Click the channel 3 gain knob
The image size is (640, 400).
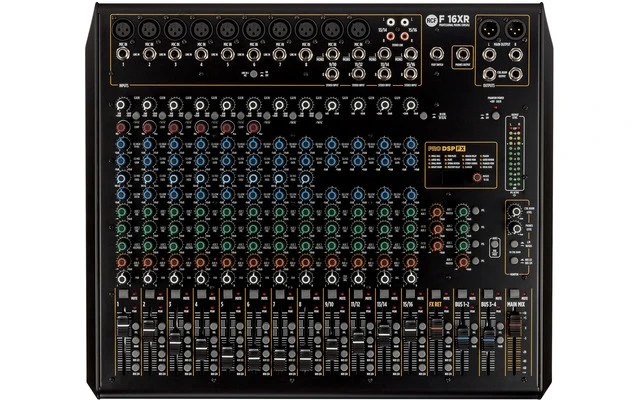click(173, 105)
